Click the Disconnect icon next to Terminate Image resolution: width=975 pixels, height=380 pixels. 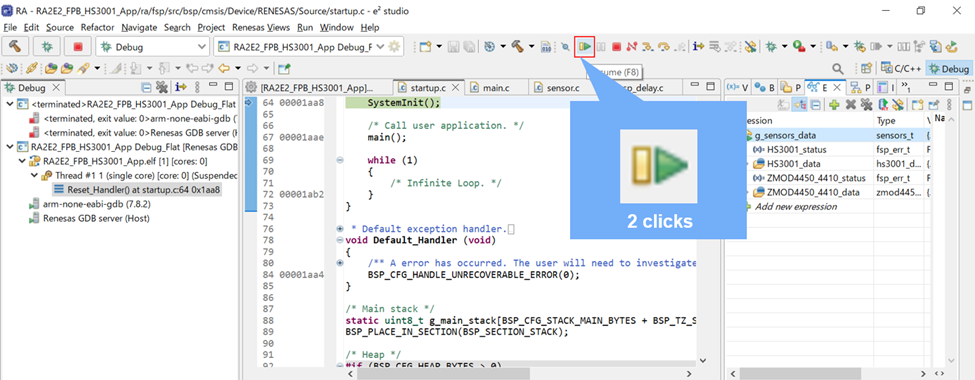pyautogui.click(x=632, y=47)
